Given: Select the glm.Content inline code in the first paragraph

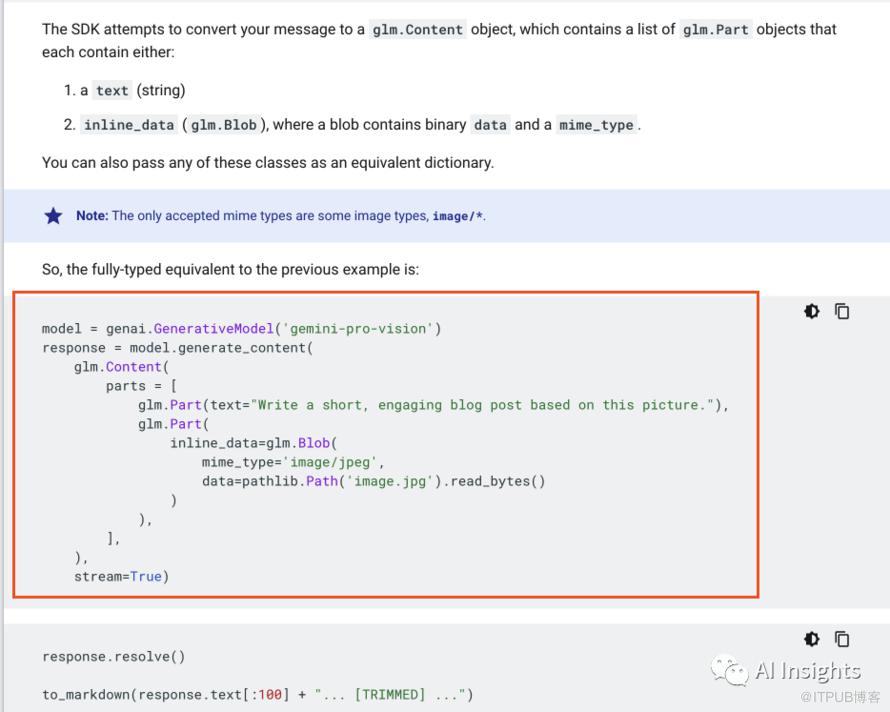Looking at the screenshot, I should coord(417,30).
